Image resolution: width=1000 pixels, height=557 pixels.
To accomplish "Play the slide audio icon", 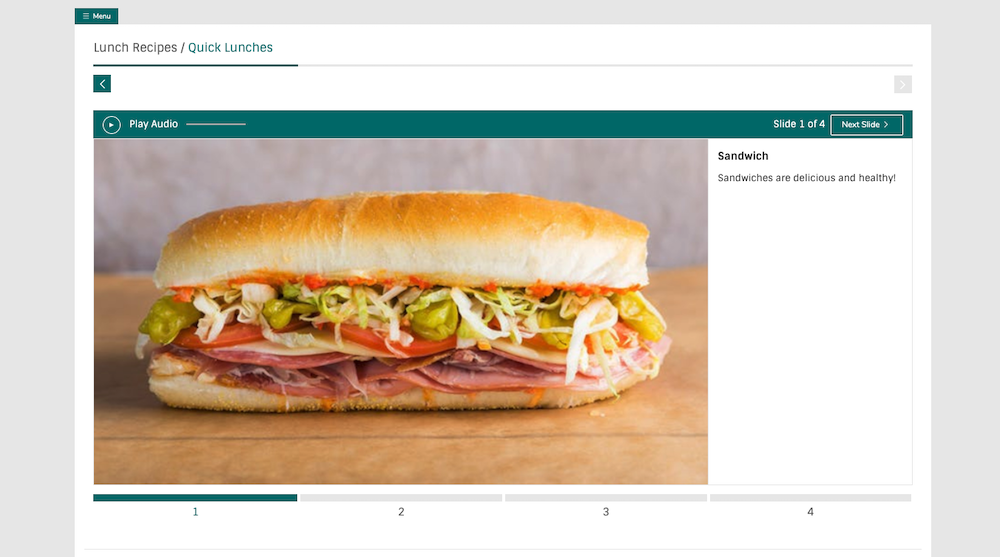I will (112, 124).
